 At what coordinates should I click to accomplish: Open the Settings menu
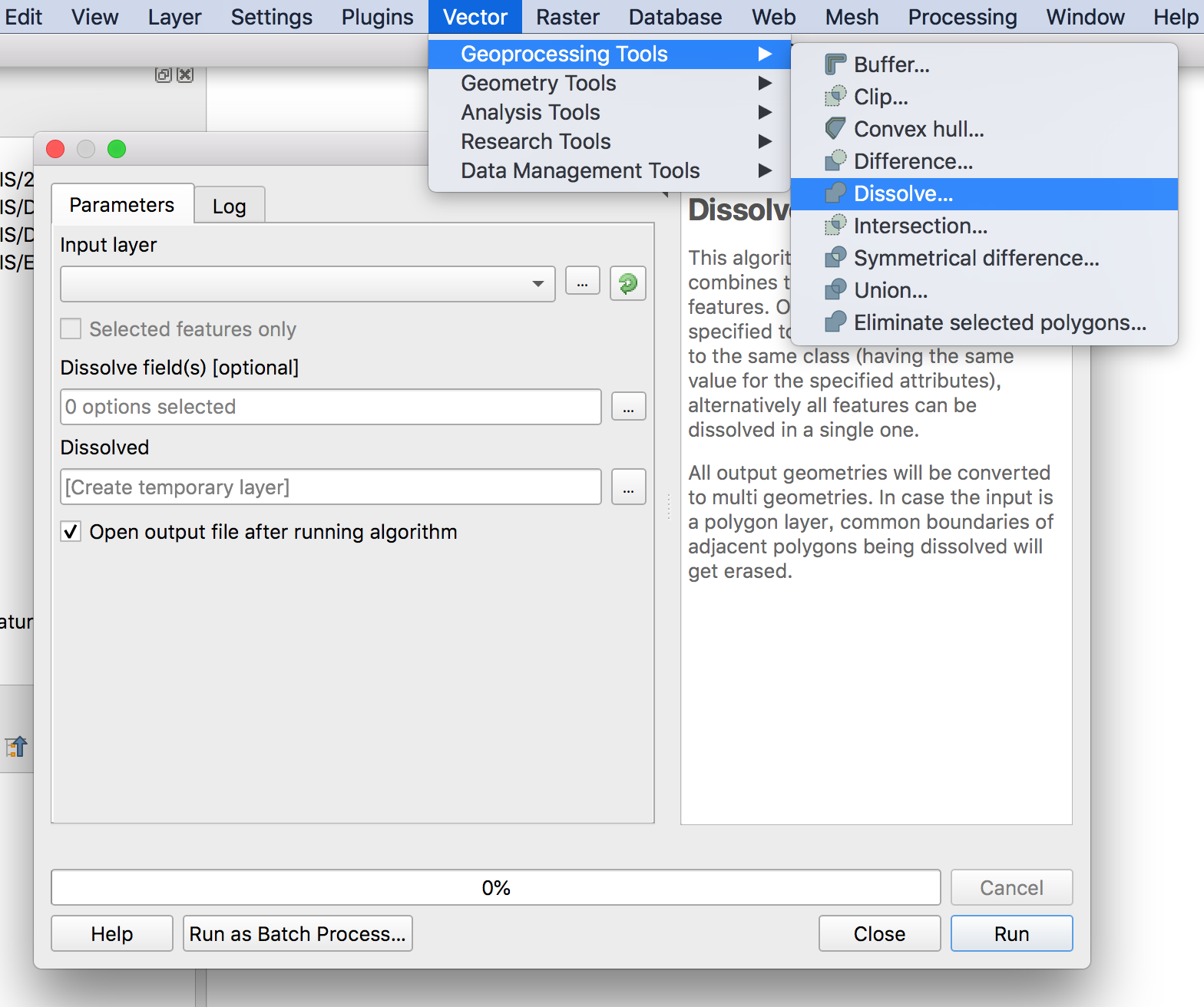click(x=271, y=17)
